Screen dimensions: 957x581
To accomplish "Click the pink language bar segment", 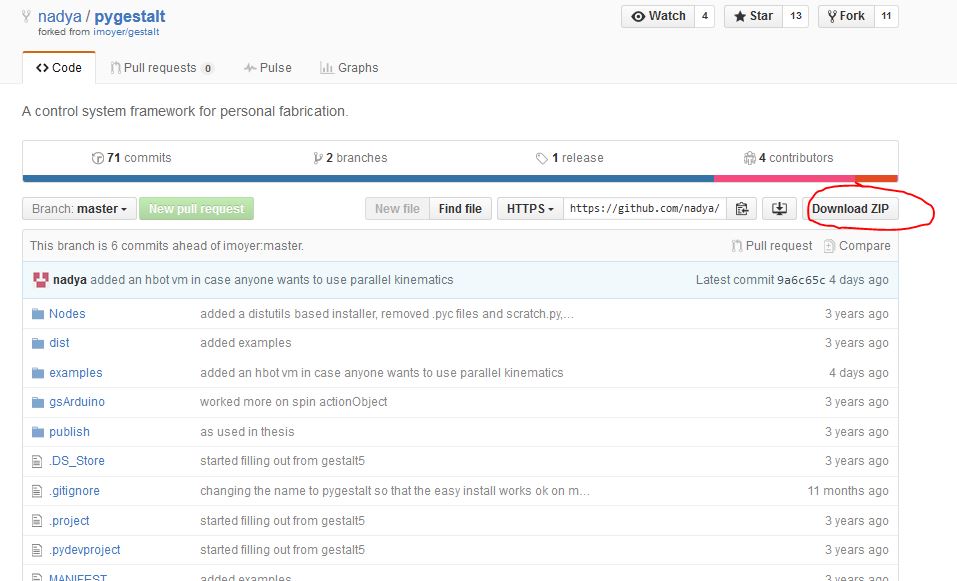I will [x=784, y=179].
